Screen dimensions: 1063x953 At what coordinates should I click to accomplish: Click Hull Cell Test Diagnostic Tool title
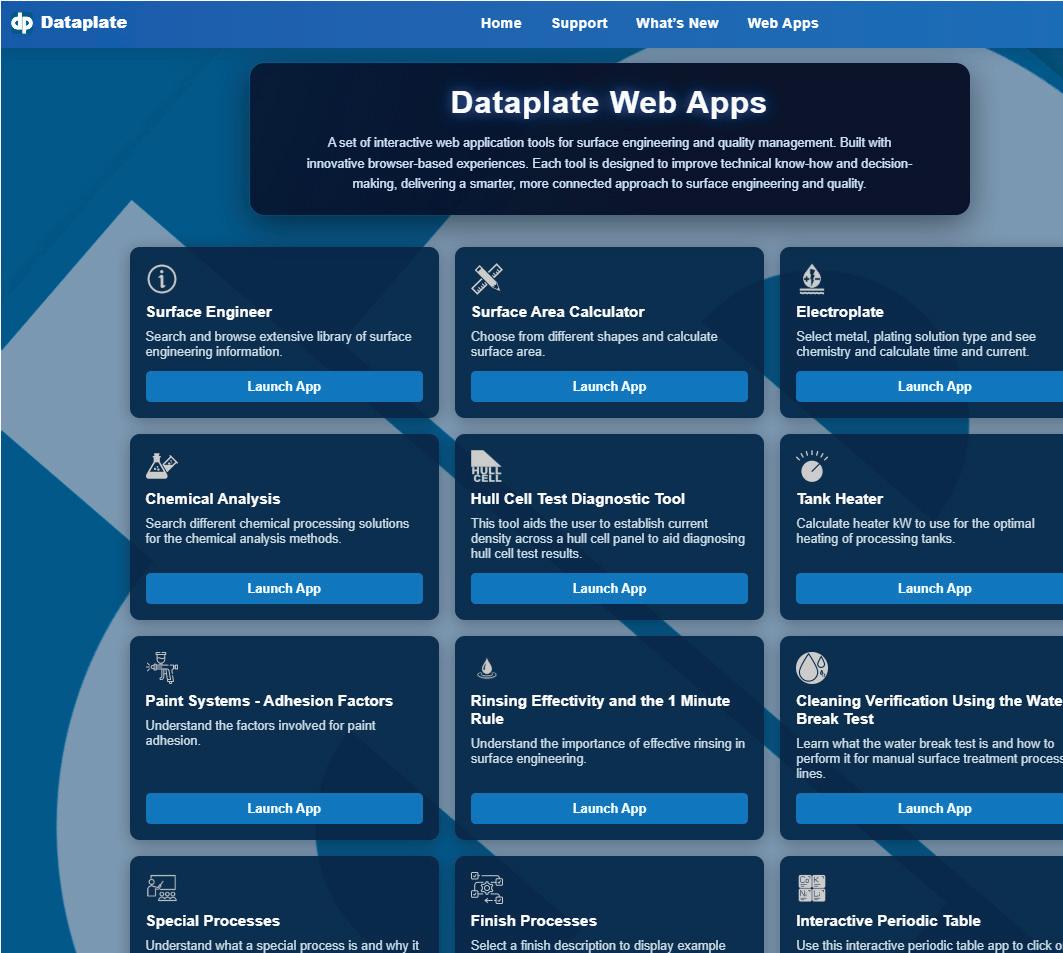[x=578, y=499]
